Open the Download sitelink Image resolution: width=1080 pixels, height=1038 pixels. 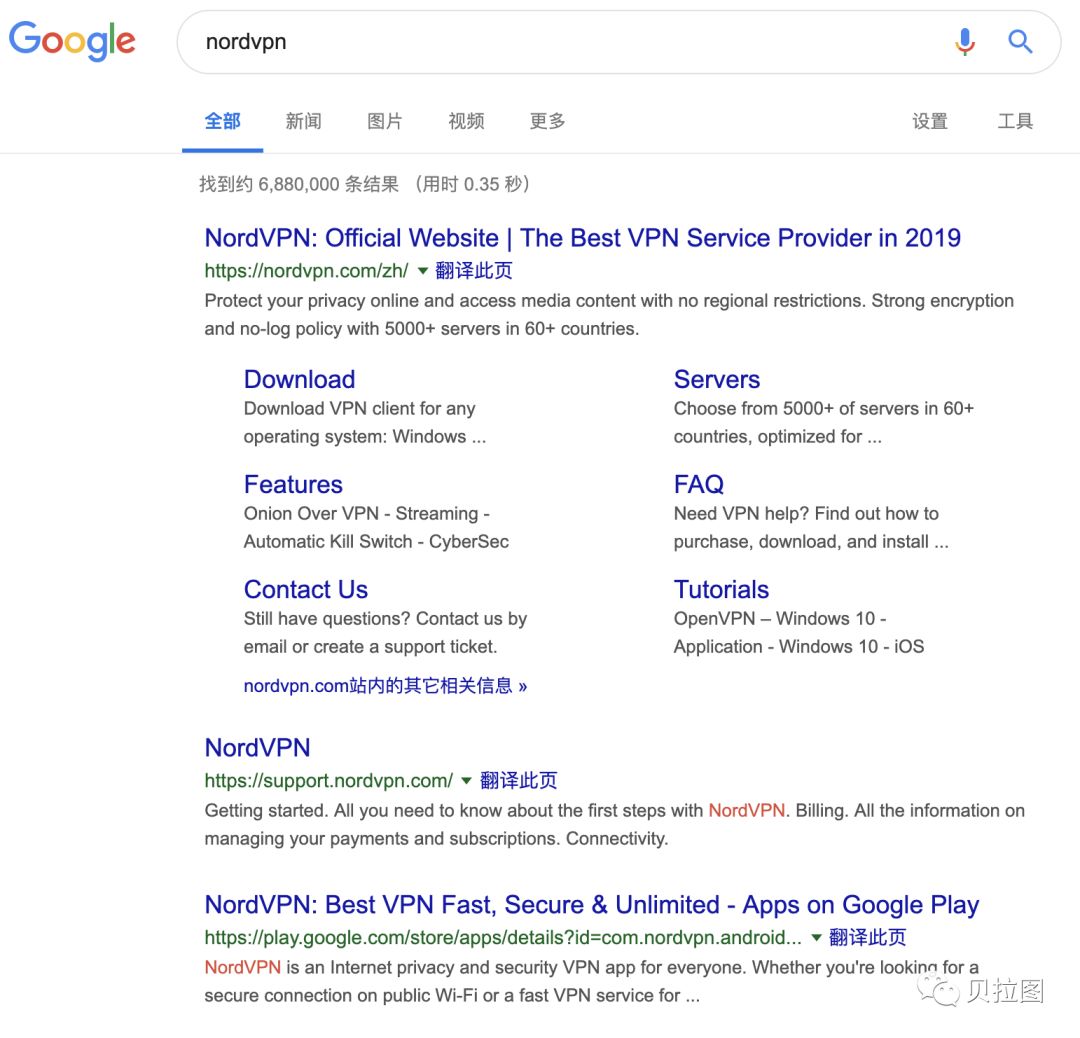299,379
